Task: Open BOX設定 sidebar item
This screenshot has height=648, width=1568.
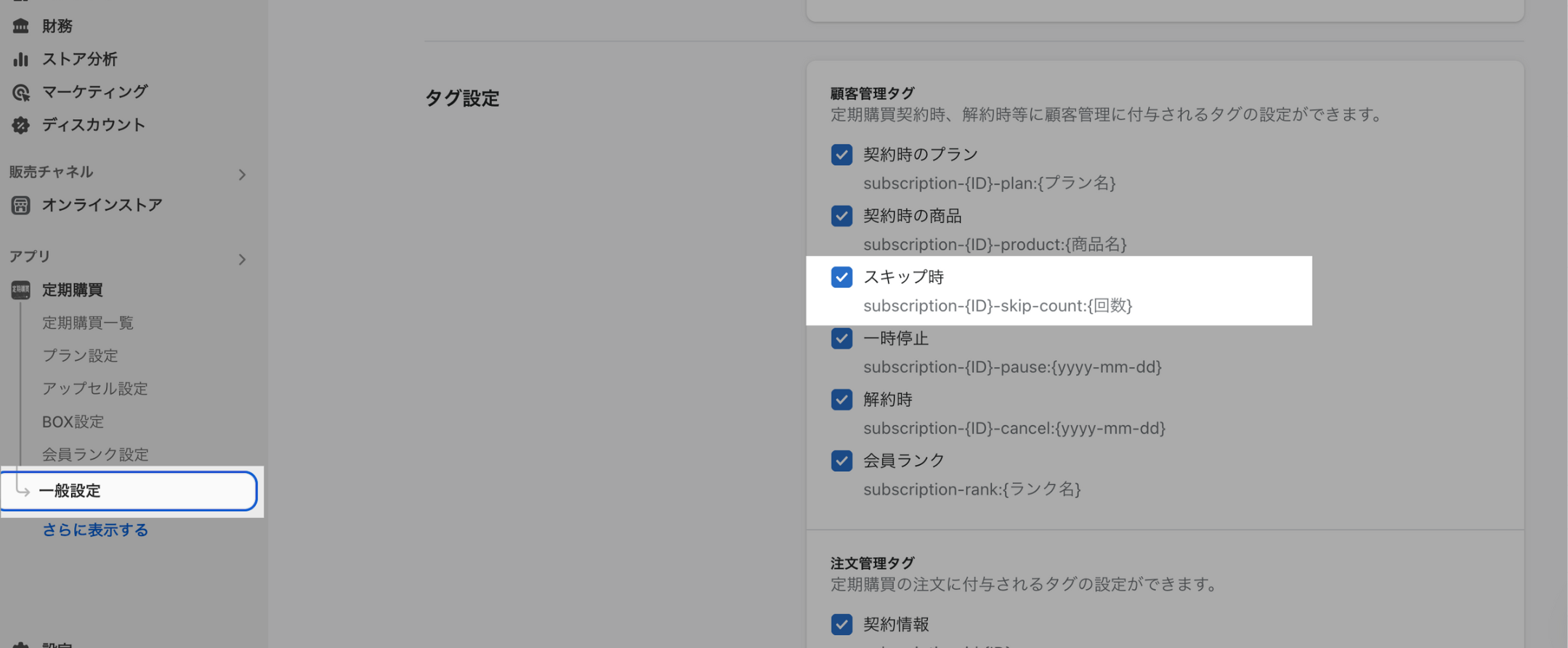Action: click(x=73, y=421)
